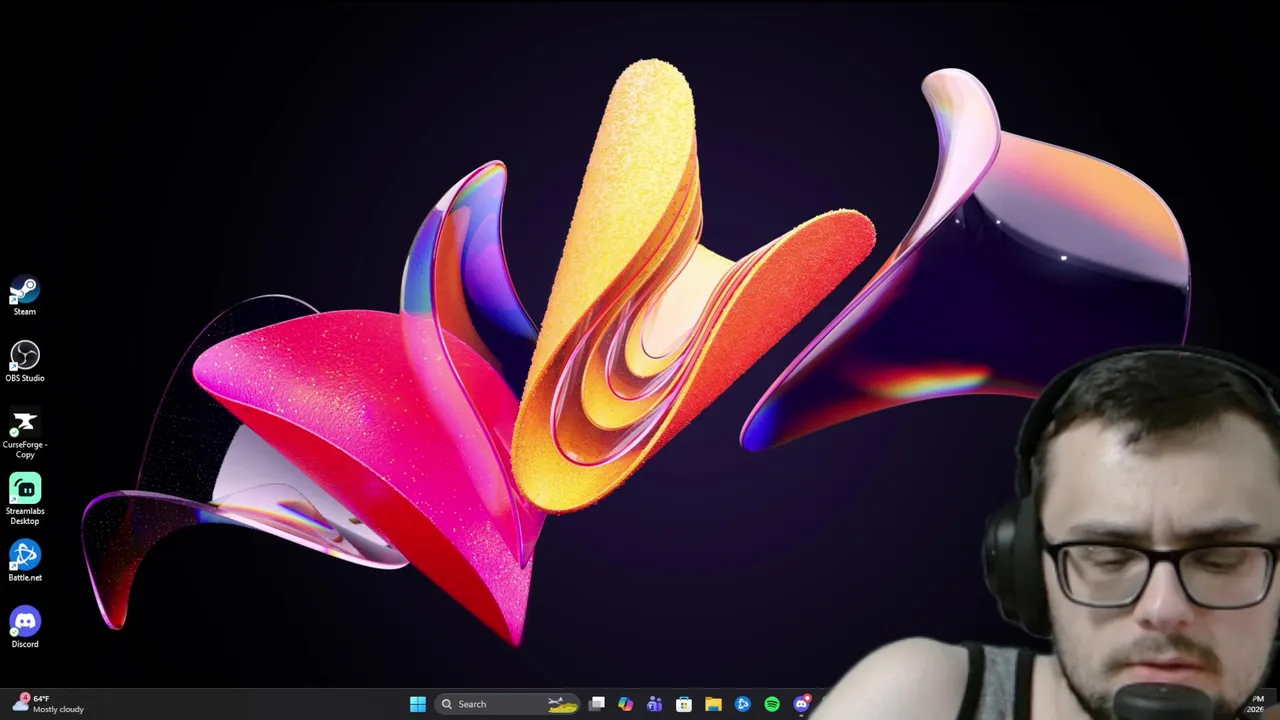Launch OBS Studio from the desktop

coord(25,362)
